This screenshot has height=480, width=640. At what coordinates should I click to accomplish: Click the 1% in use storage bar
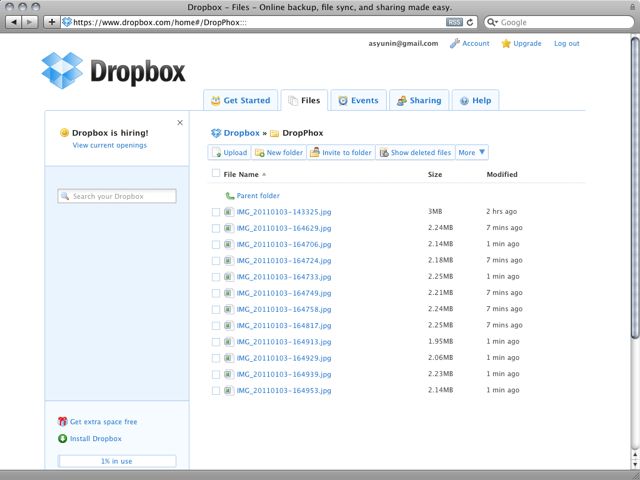pyautogui.click(x=117, y=461)
